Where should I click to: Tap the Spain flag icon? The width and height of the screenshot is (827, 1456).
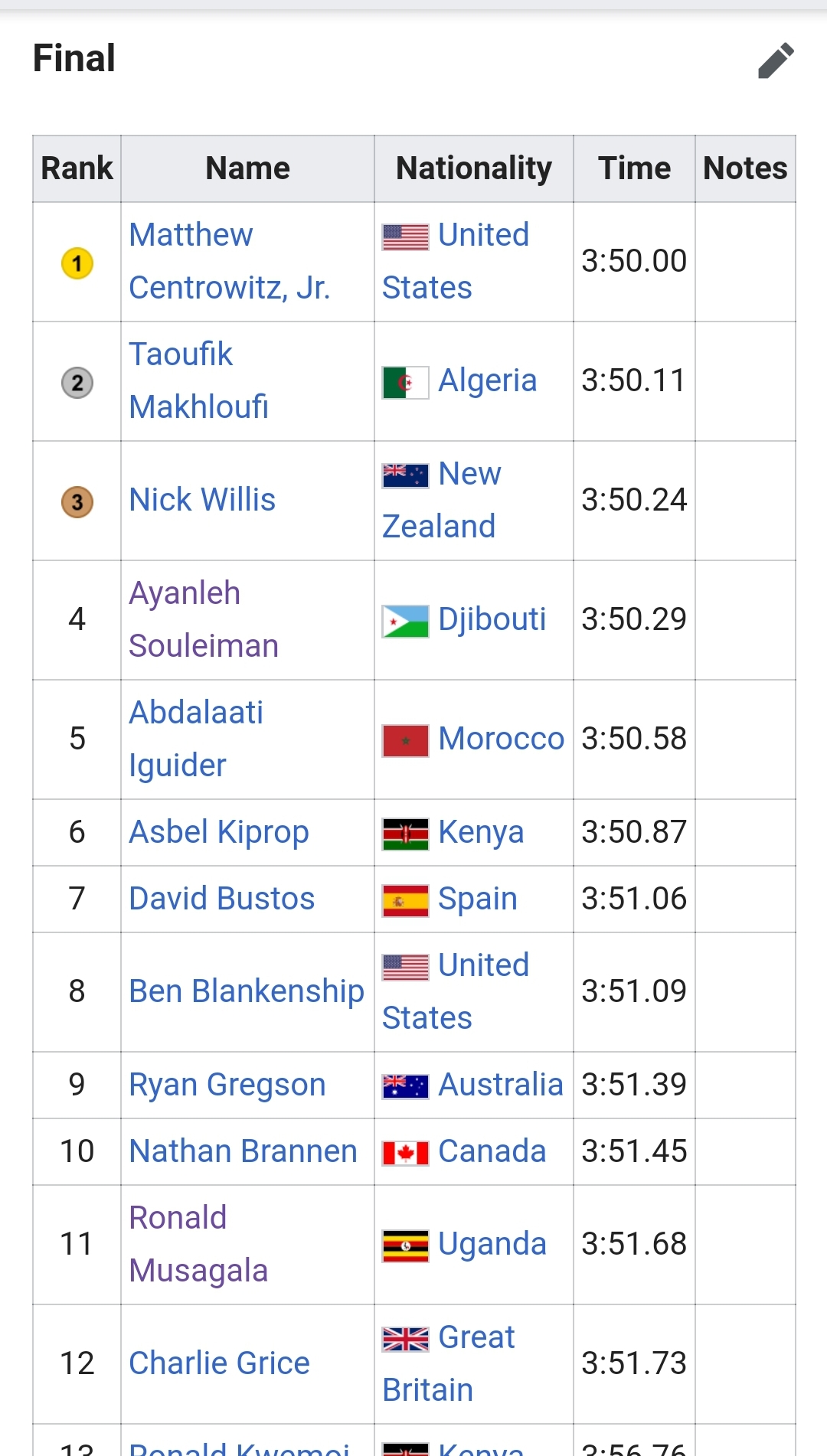click(x=405, y=901)
